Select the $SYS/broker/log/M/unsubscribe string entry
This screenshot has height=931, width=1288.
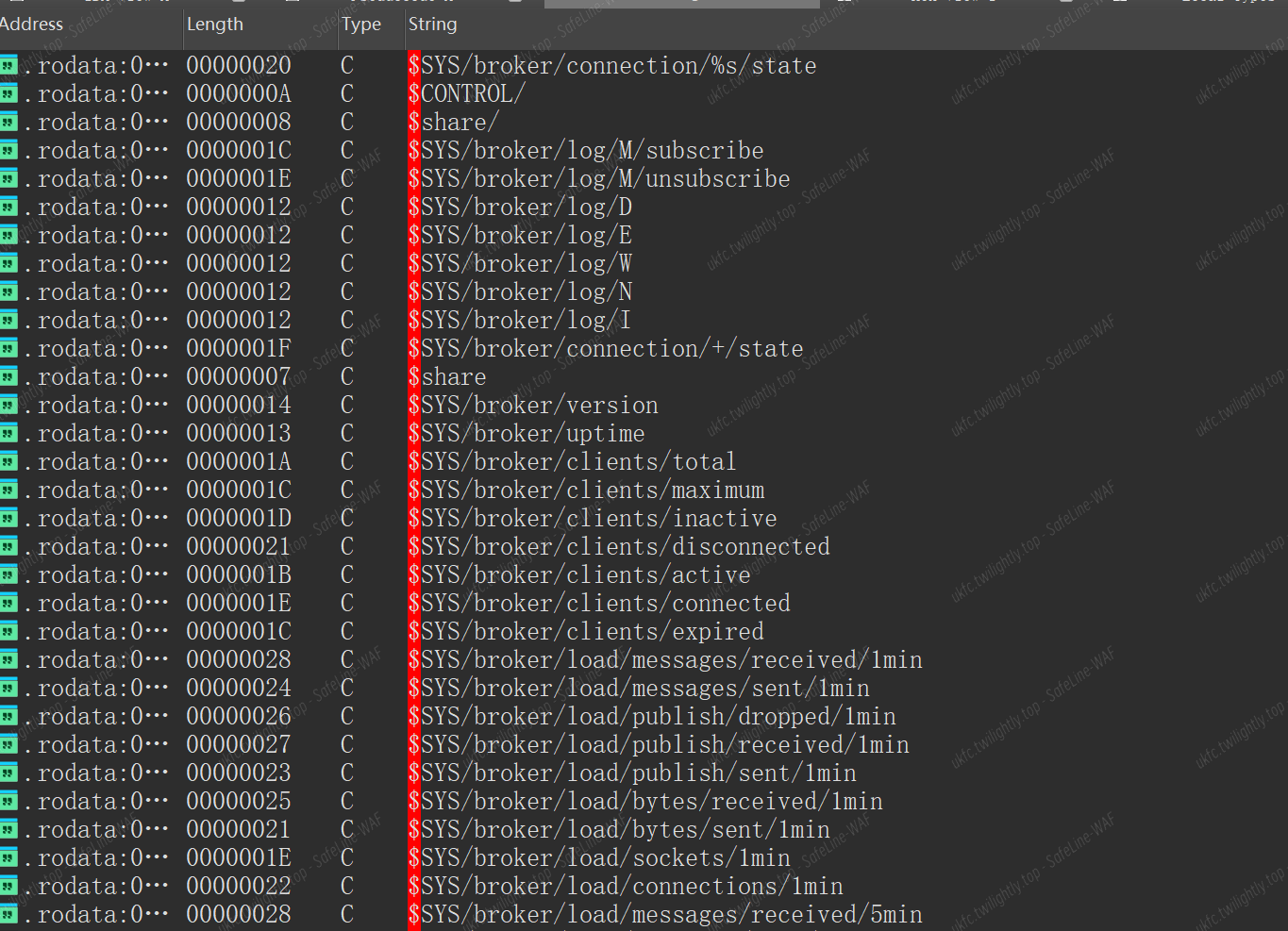599,178
